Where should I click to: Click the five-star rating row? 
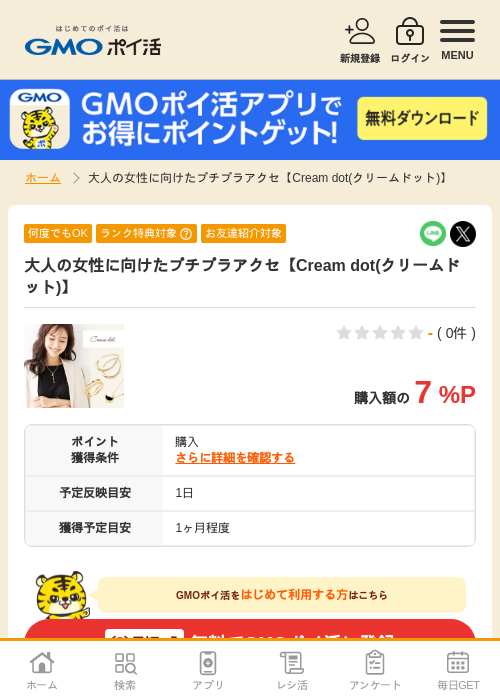pyautogui.click(x=380, y=333)
